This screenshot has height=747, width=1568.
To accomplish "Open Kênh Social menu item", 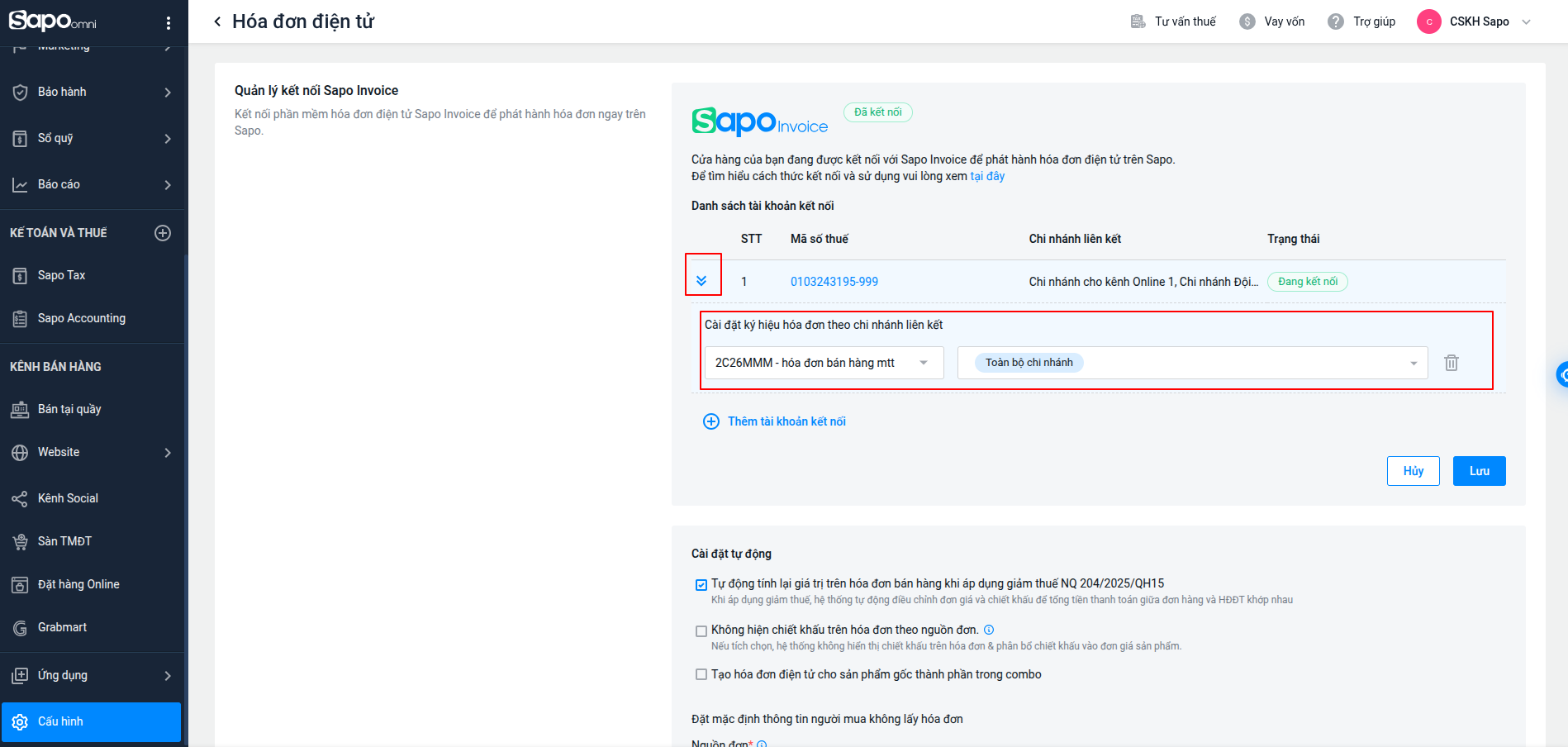I will 92,498.
